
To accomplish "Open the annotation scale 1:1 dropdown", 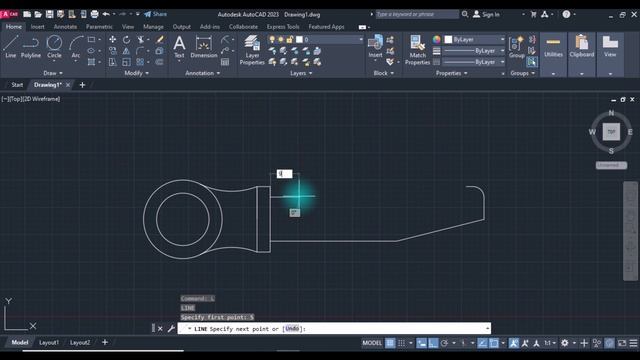I will (x=550, y=343).
